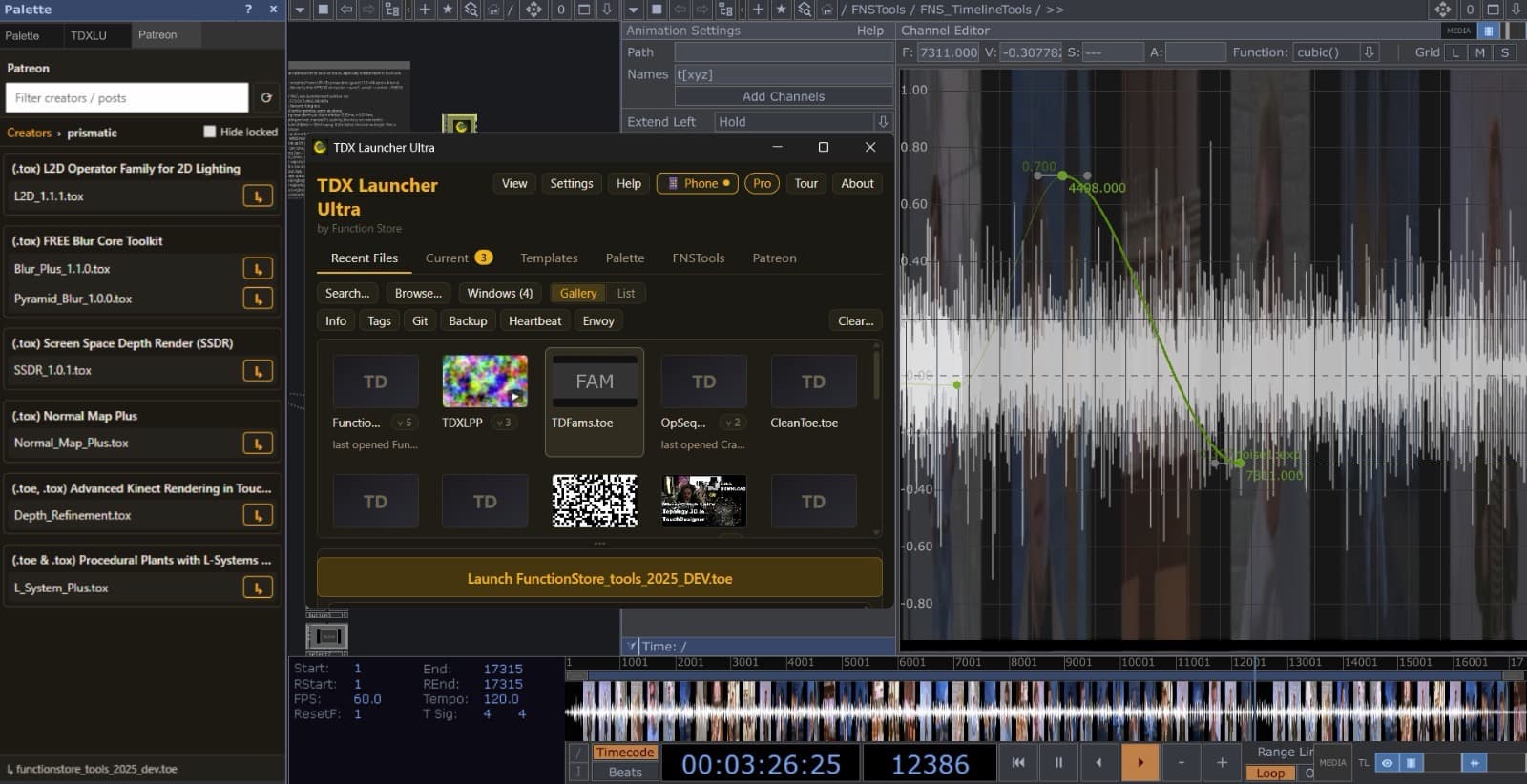Switch time display to Timecode
The height and width of the screenshot is (784, 1527).
(625, 753)
